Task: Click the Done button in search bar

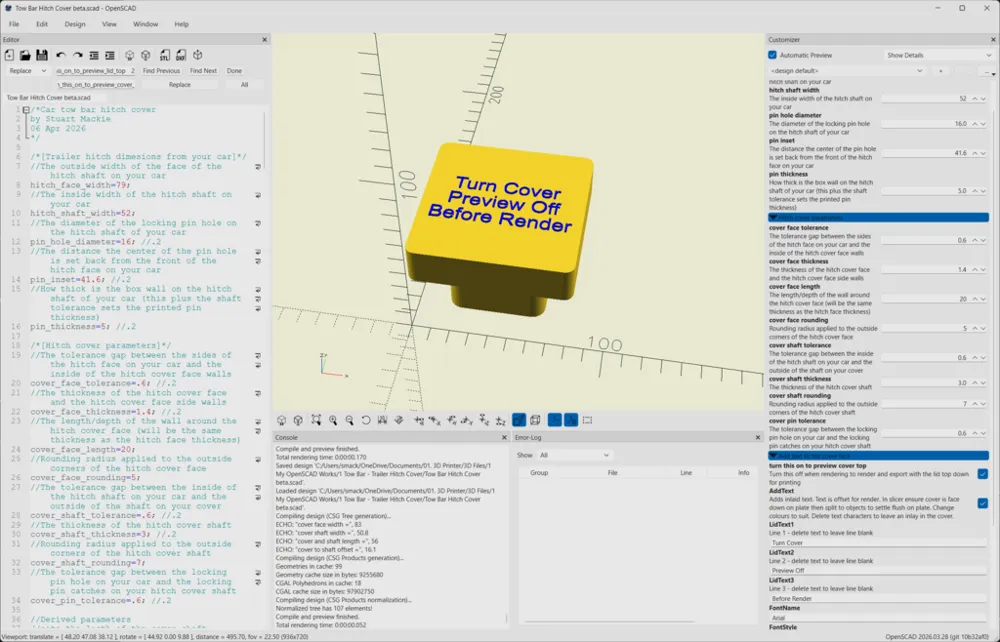Action: click(x=234, y=71)
